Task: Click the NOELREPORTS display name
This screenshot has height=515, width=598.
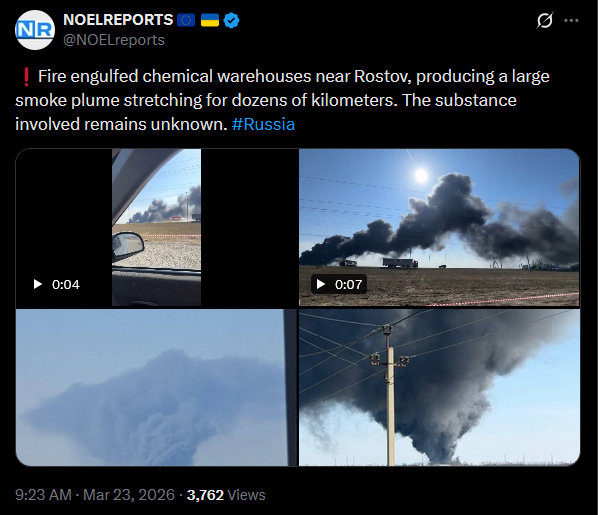Action: (118, 20)
